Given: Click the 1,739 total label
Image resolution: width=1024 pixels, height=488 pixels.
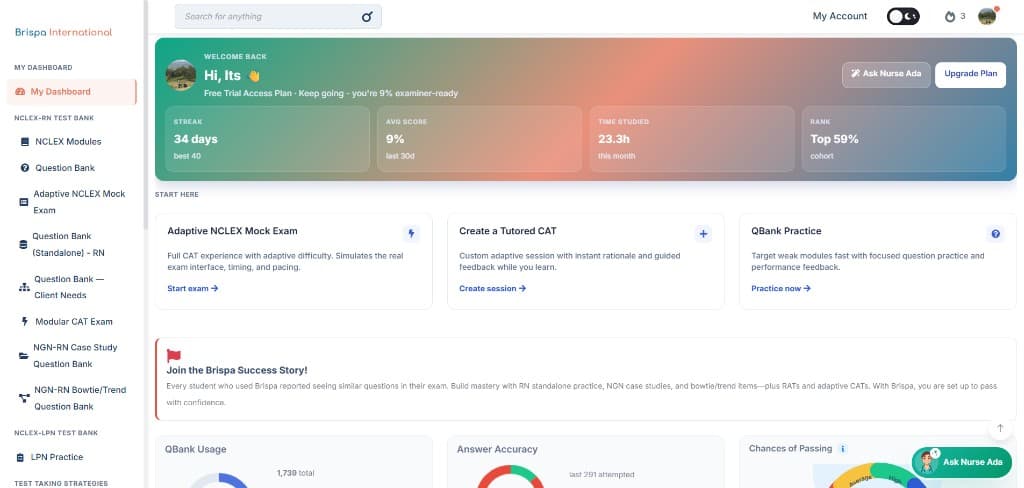Looking at the screenshot, I should tap(295, 473).
